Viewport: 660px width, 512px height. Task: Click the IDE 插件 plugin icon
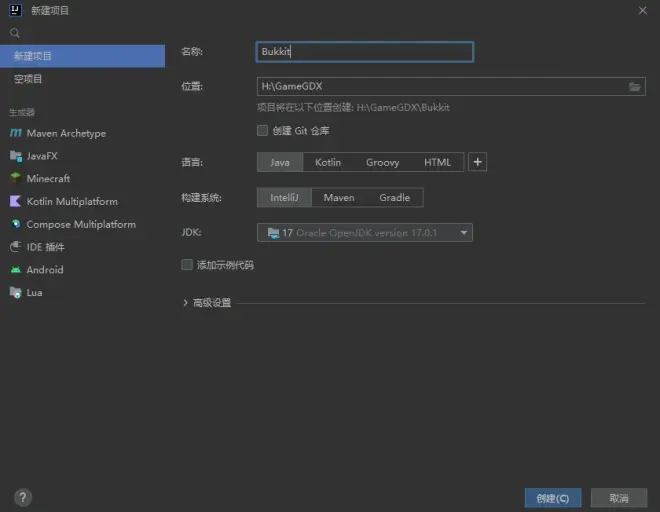(x=16, y=247)
